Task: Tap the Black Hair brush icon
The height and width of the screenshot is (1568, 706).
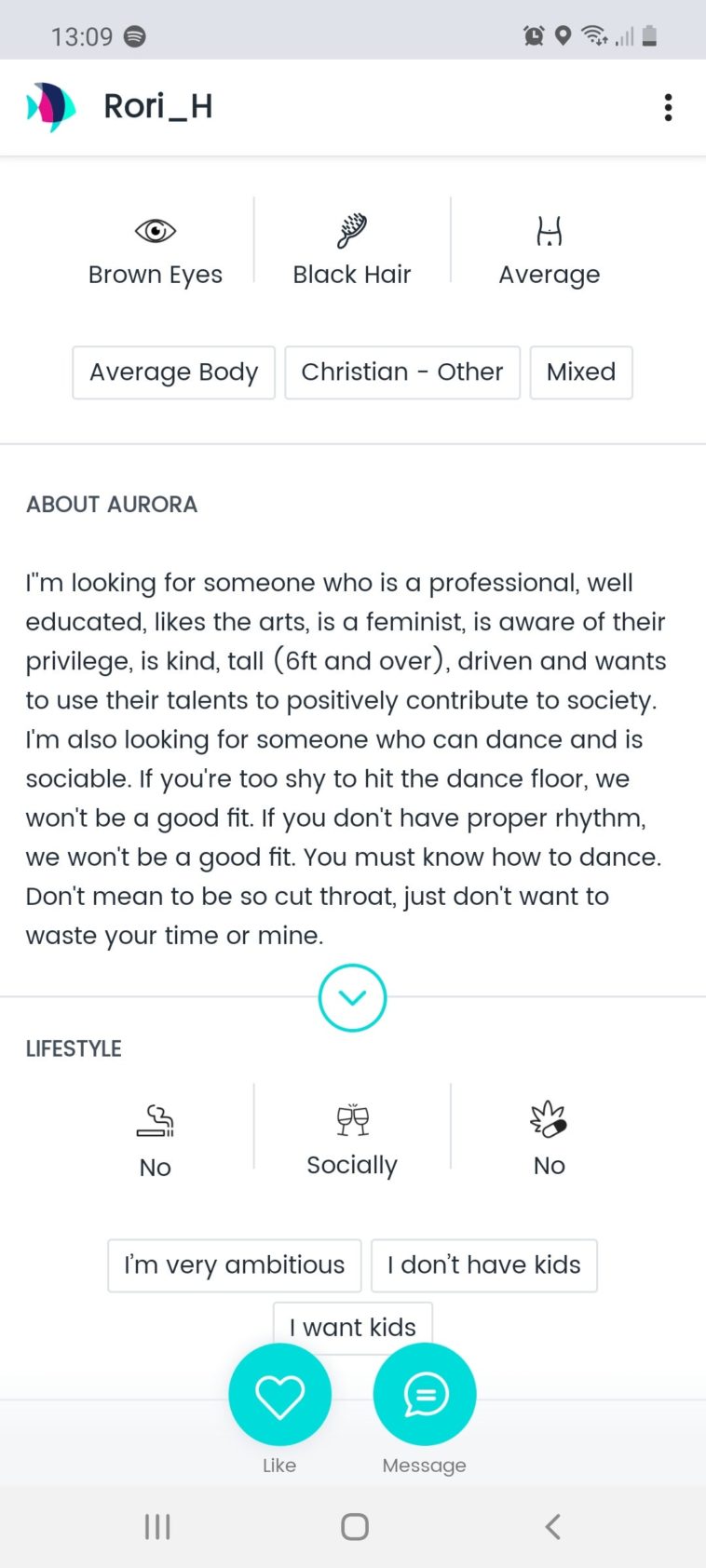Action: click(x=352, y=230)
